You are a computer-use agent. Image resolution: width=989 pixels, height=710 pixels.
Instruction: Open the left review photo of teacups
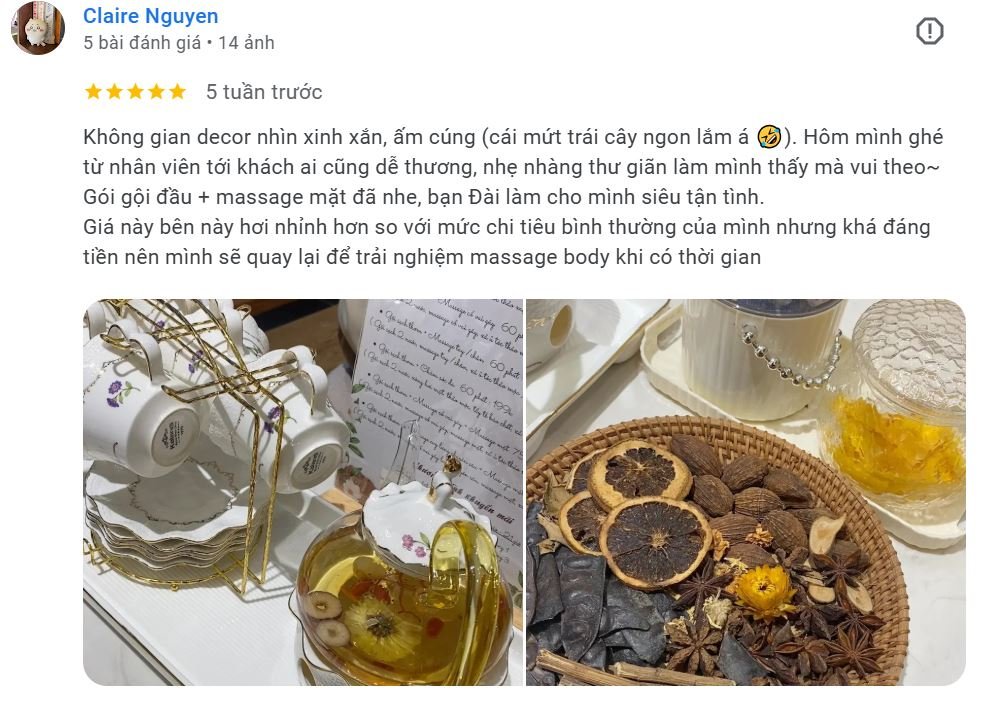pyautogui.click(x=303, y=492)
